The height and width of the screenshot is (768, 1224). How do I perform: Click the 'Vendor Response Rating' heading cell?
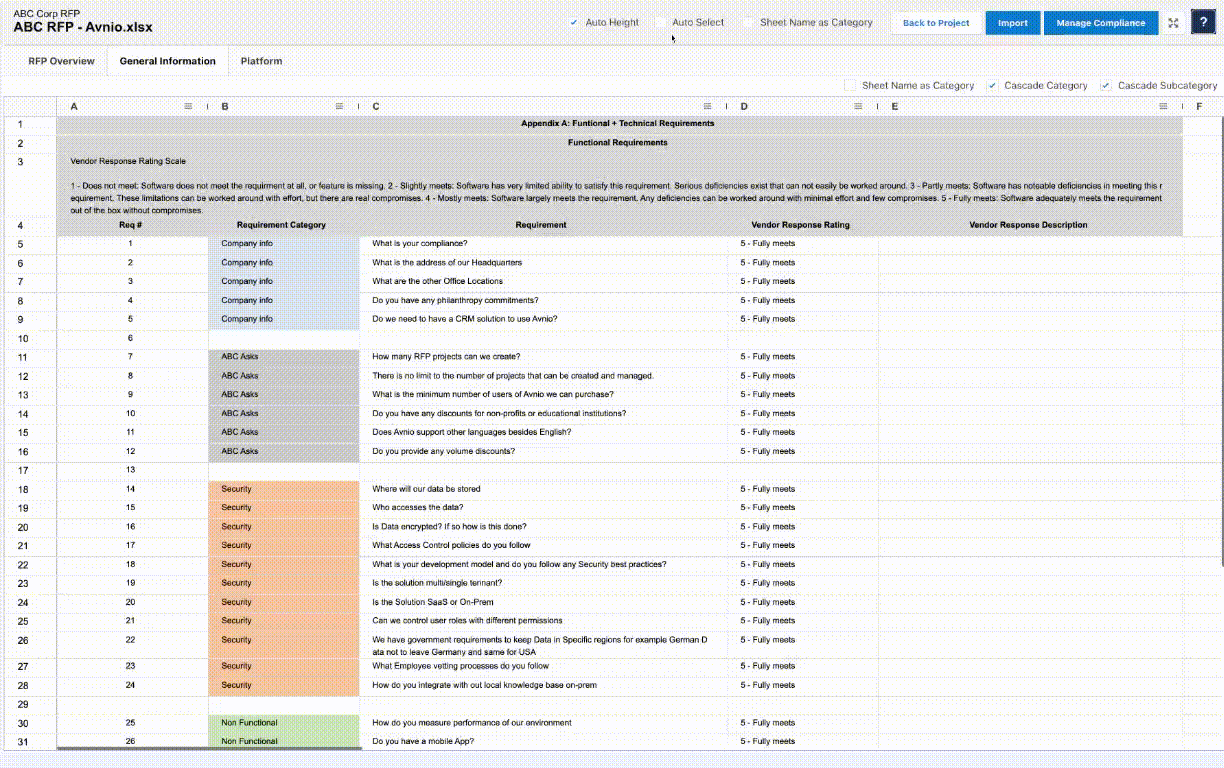click(801, 225)
